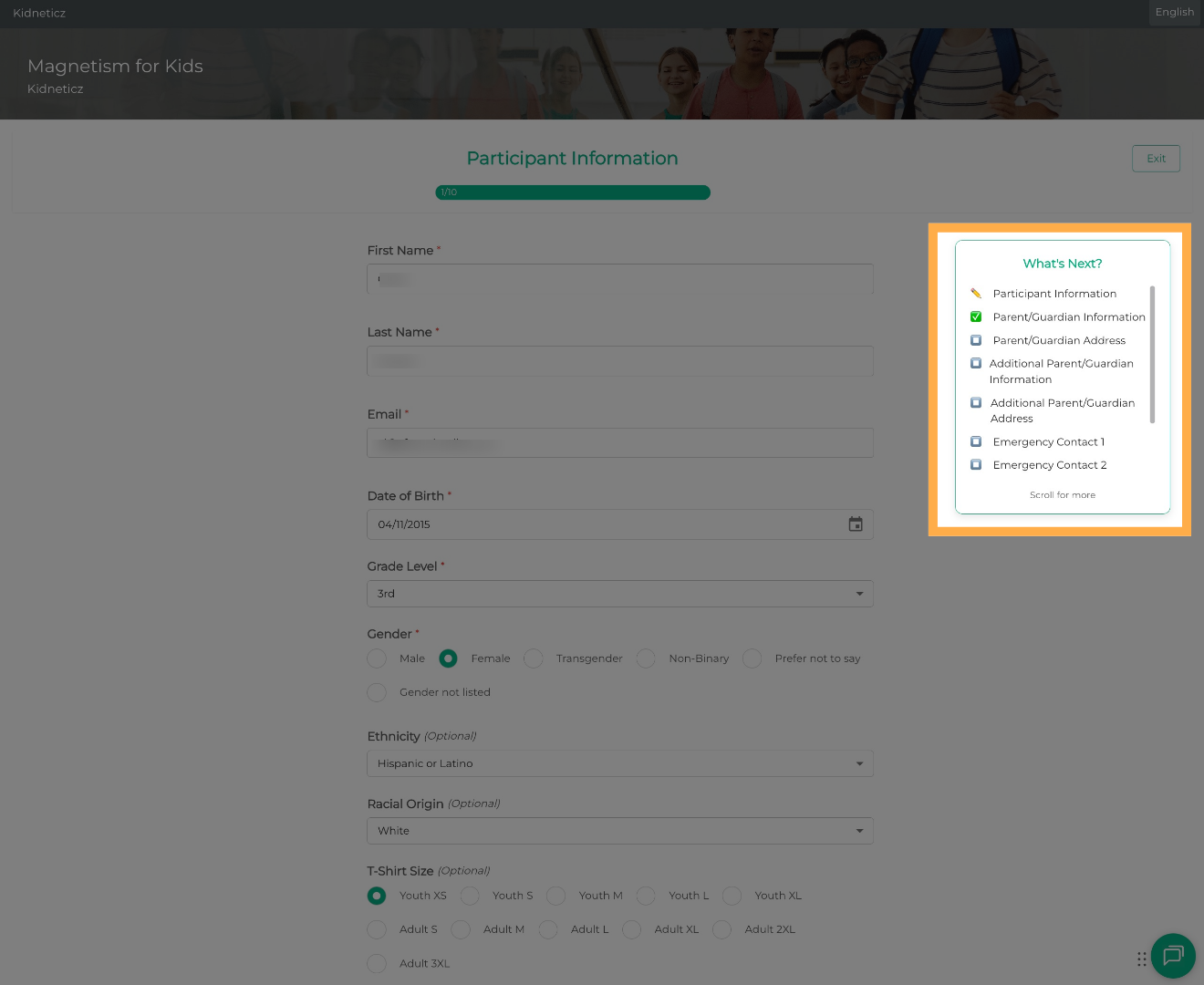The image size is (1204, 985).
Task: Open the Ethnicity dropdown
Action: [x=619, y=763]
